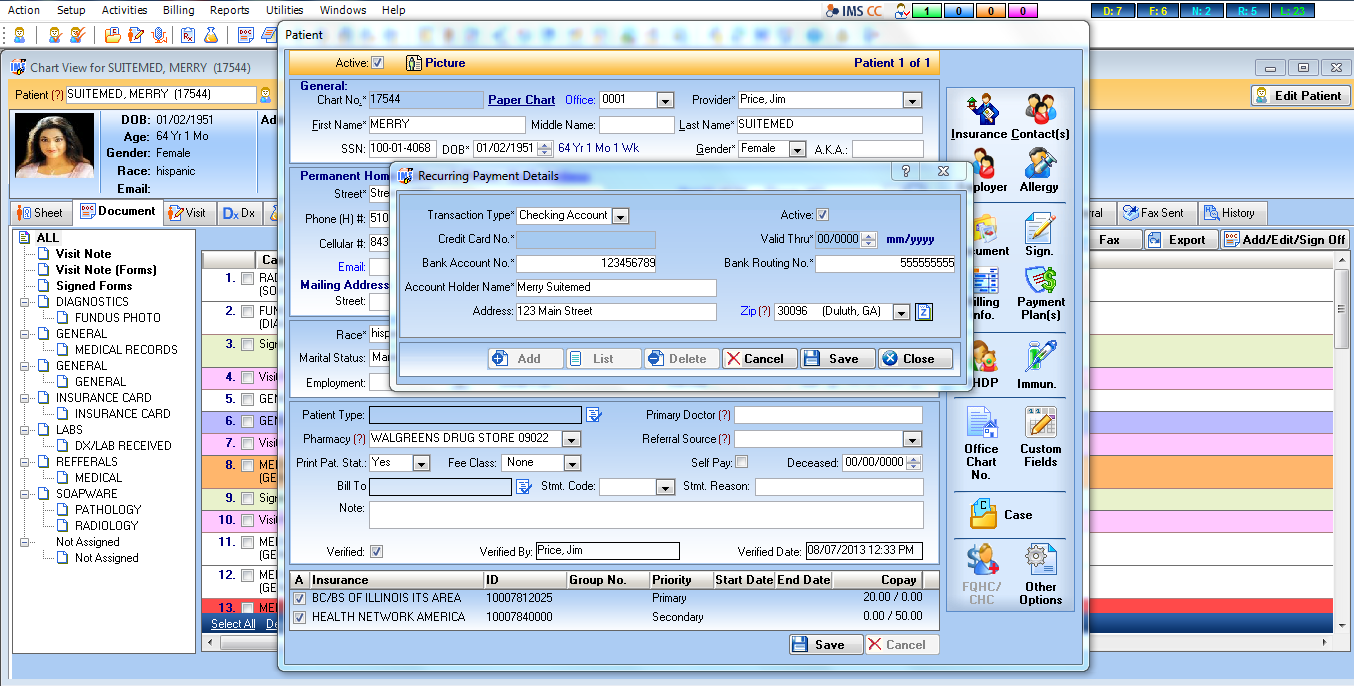Expand the Provider dropdown
The width and height of the screenshot is (1354, 686).
(x=911, y=101)
